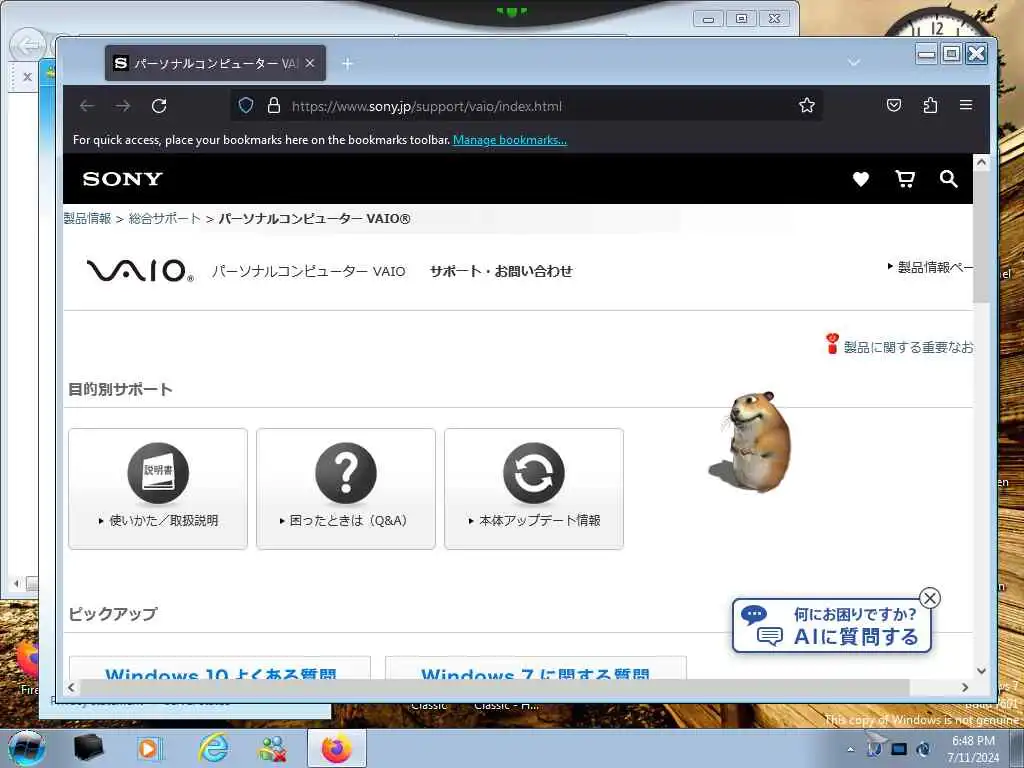Open Windows 7 に関する質問 link
This screenshot has height=768, width=1024.
(x=536, y=669)
